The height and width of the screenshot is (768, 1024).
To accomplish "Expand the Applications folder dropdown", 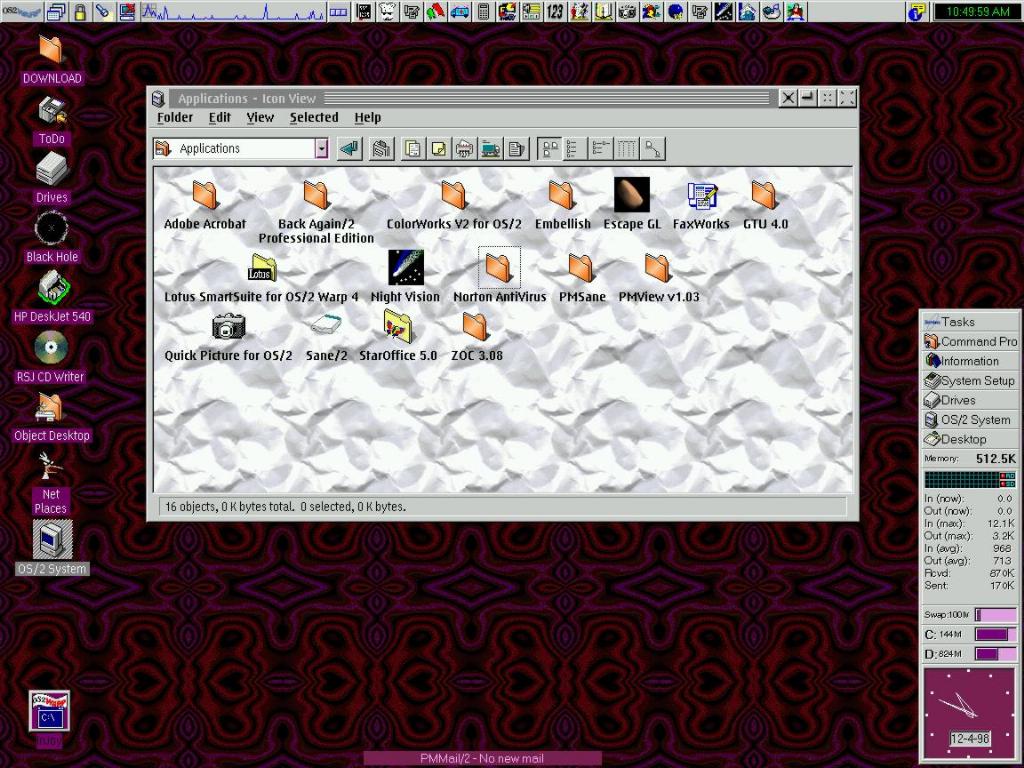I will [x=321, y=149].
